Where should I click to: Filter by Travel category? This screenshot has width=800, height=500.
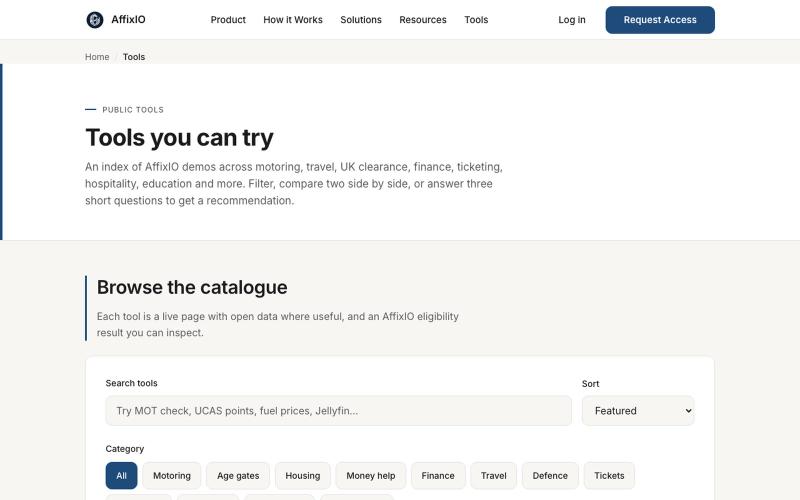(x=493, y=476)
